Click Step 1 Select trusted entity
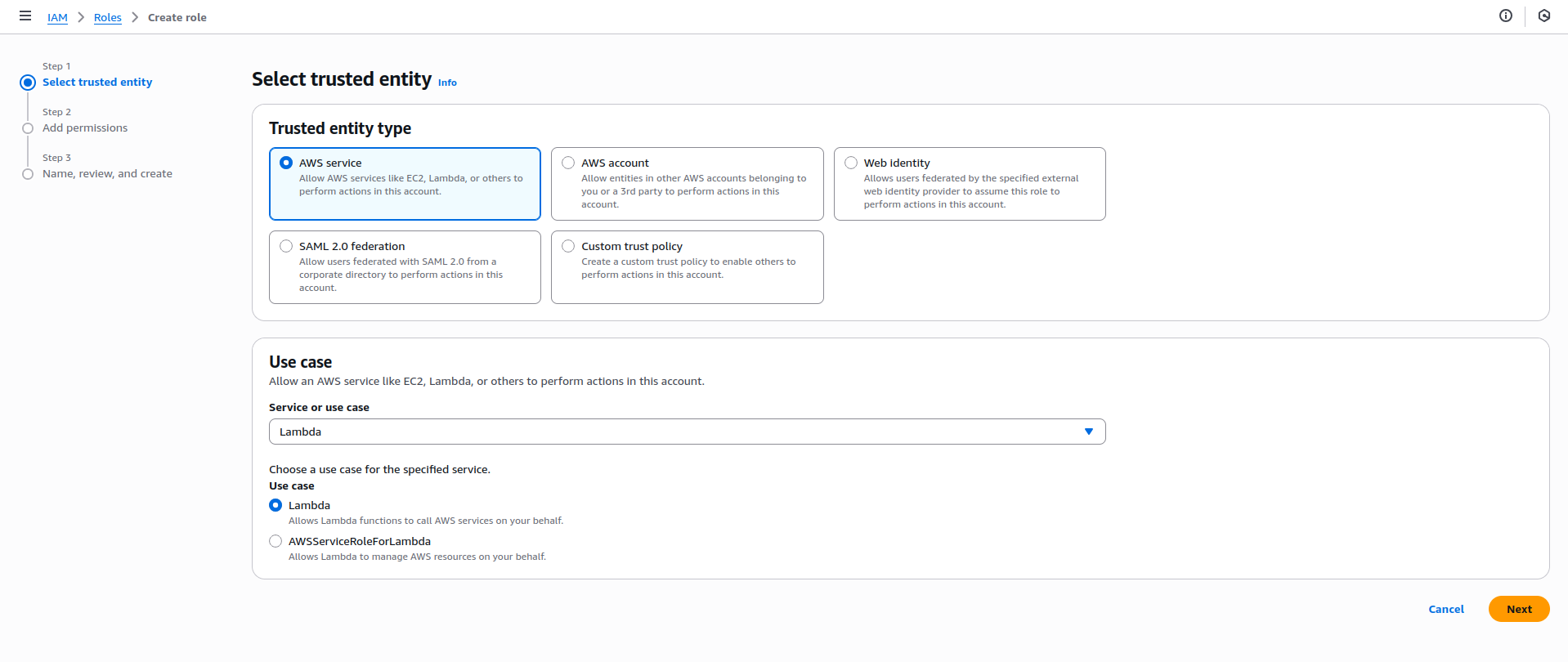The image size is (1568, 662). [97, 82]
